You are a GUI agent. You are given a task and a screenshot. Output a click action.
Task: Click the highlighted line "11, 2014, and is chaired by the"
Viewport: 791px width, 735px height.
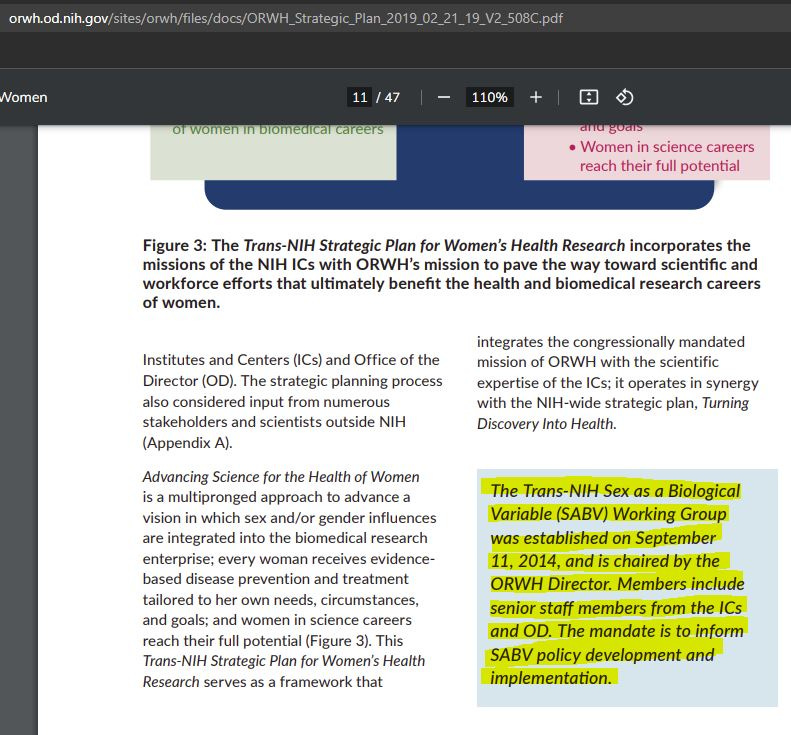click(605, 561)
